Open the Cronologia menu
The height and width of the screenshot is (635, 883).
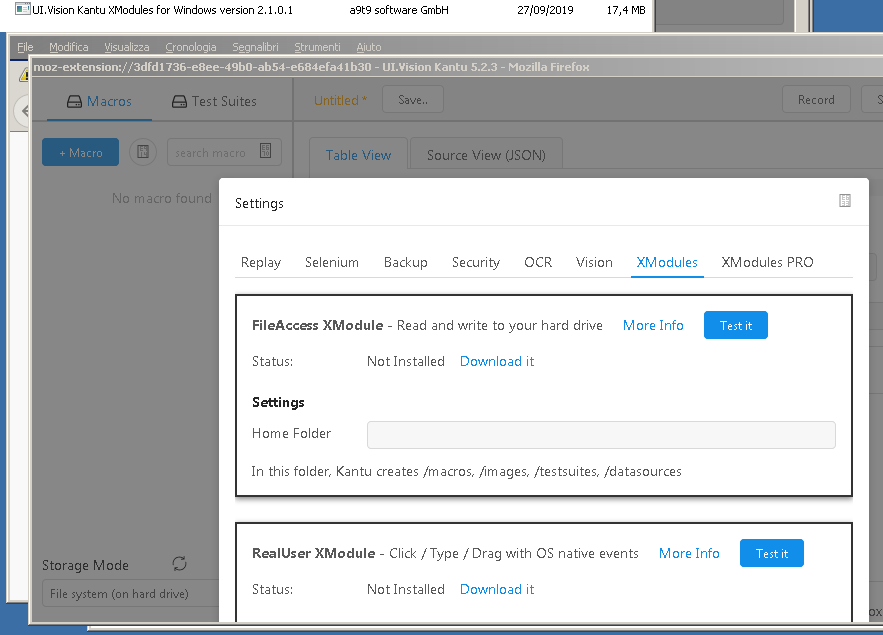191,47
